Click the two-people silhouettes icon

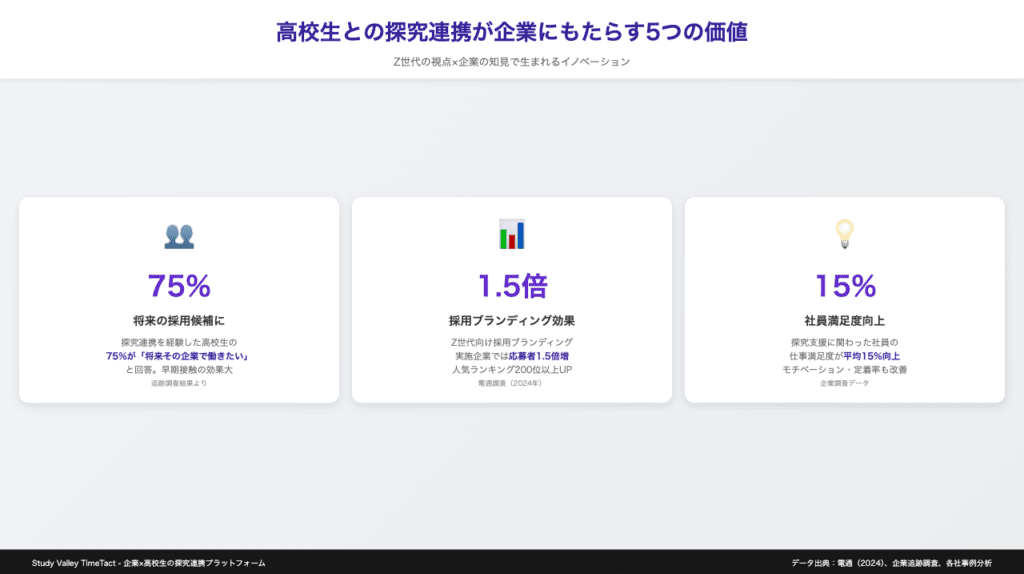tap(179, 236)
